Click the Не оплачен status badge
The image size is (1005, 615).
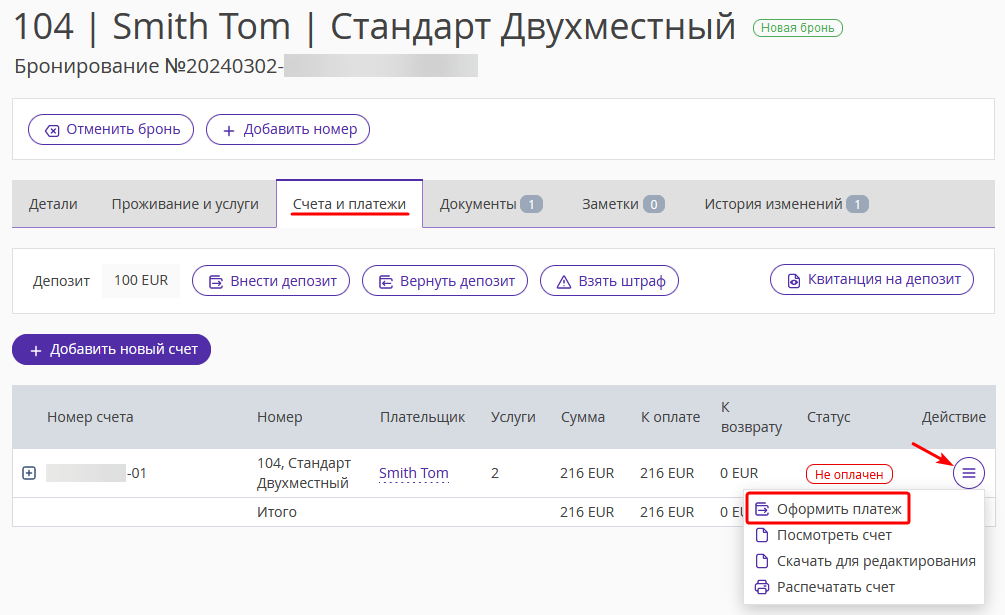pos(849,474)
